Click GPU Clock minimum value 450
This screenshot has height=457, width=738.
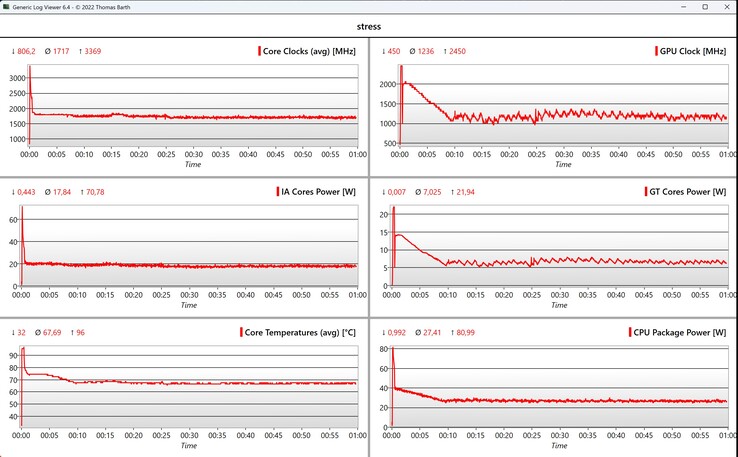391,51
